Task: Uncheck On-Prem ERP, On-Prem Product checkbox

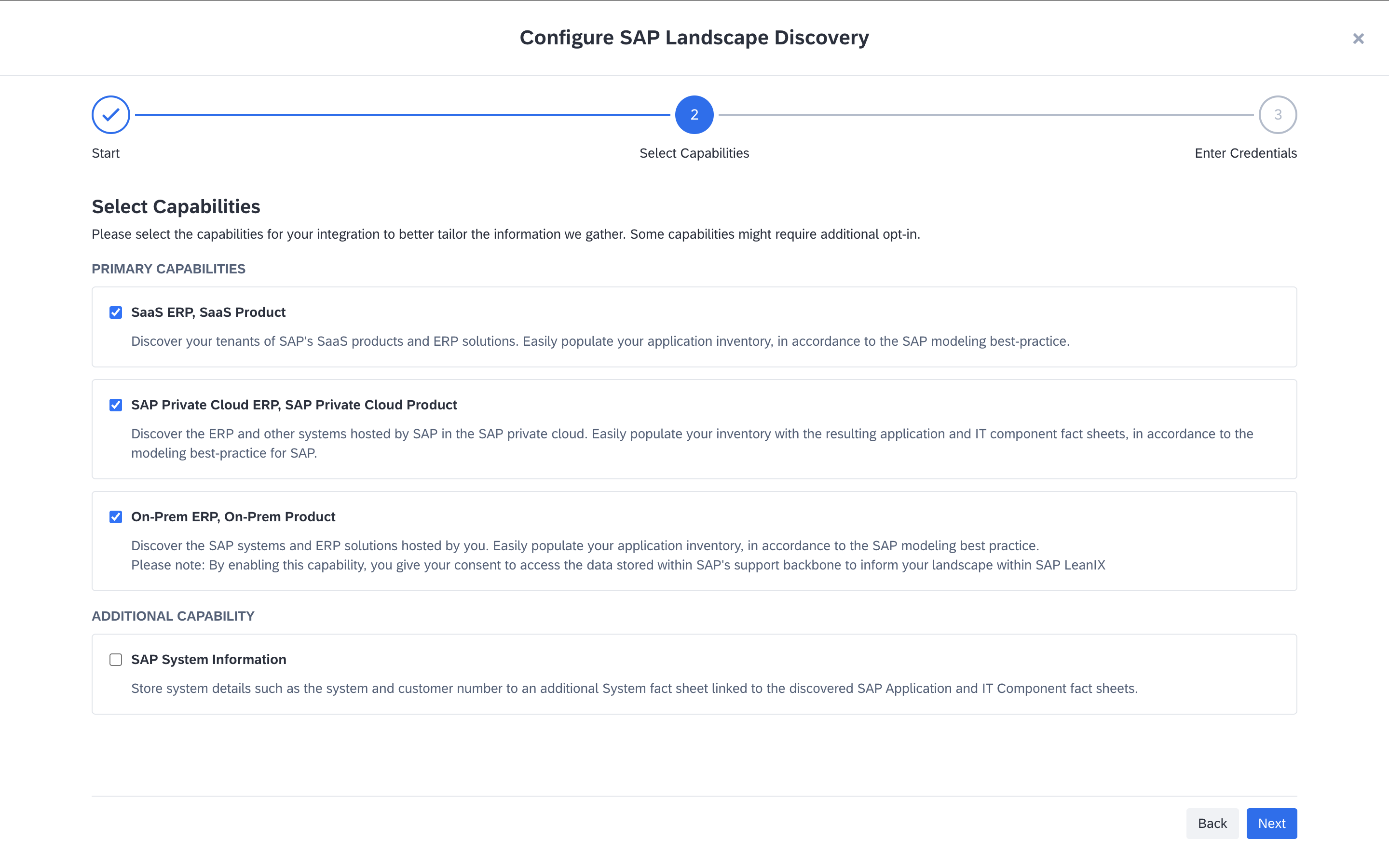Action: pyautogui.click(x=116, y=516)
